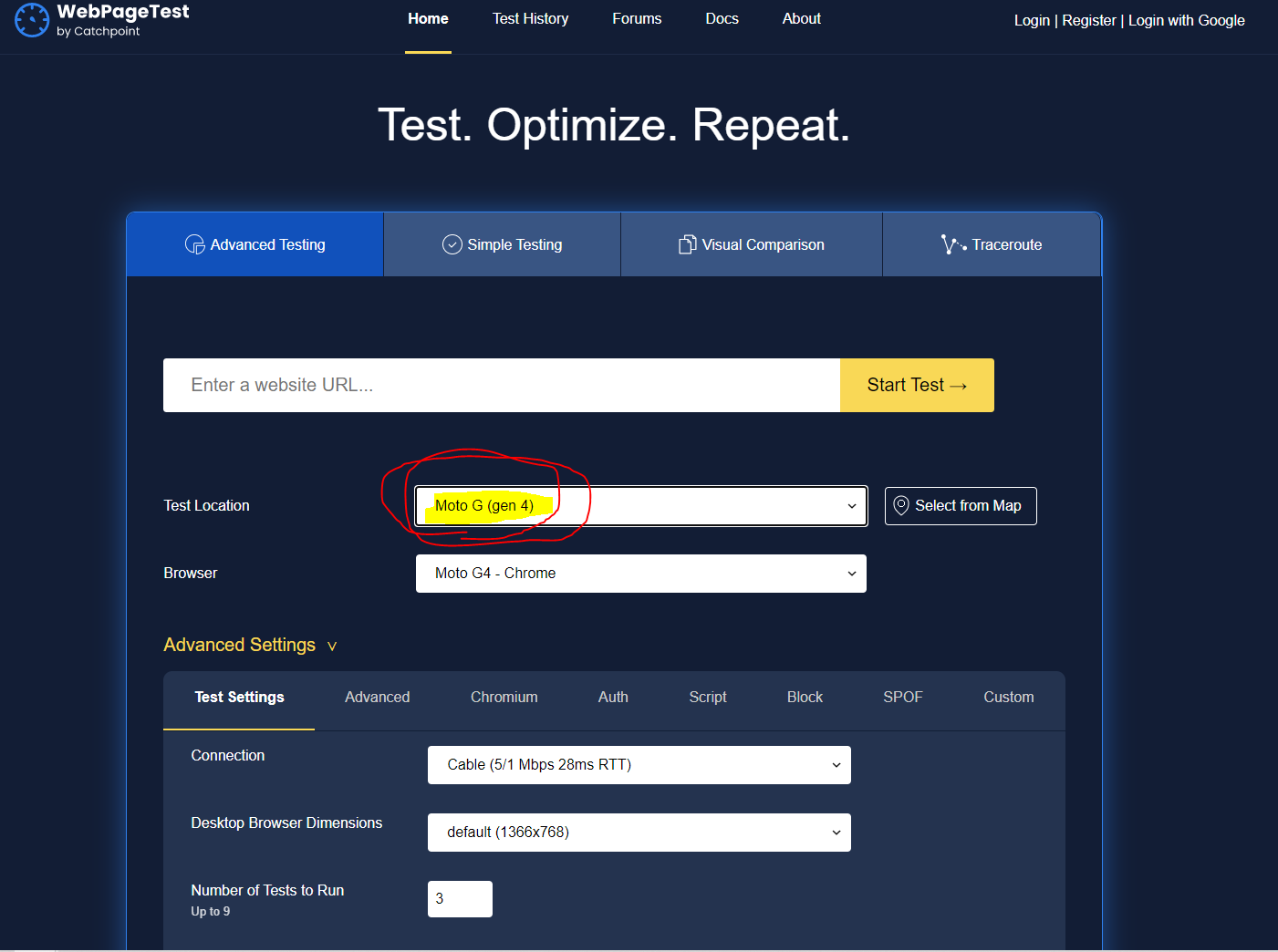Open the Test Location dropdown
The width and height of the screenshot is (1278, 952).
pyautogui.click(x=641, y=506)
